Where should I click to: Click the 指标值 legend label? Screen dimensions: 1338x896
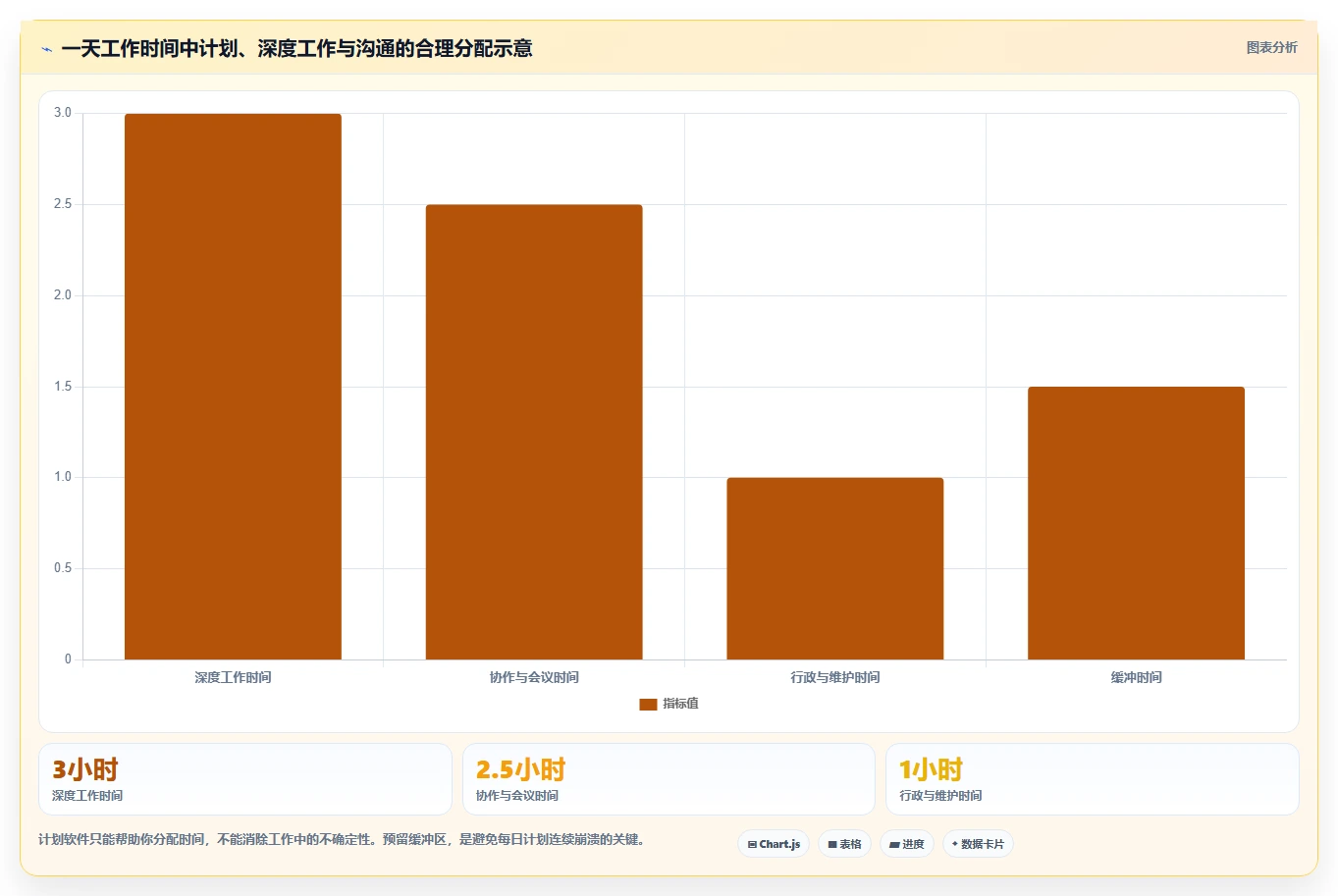pos(680,704)
